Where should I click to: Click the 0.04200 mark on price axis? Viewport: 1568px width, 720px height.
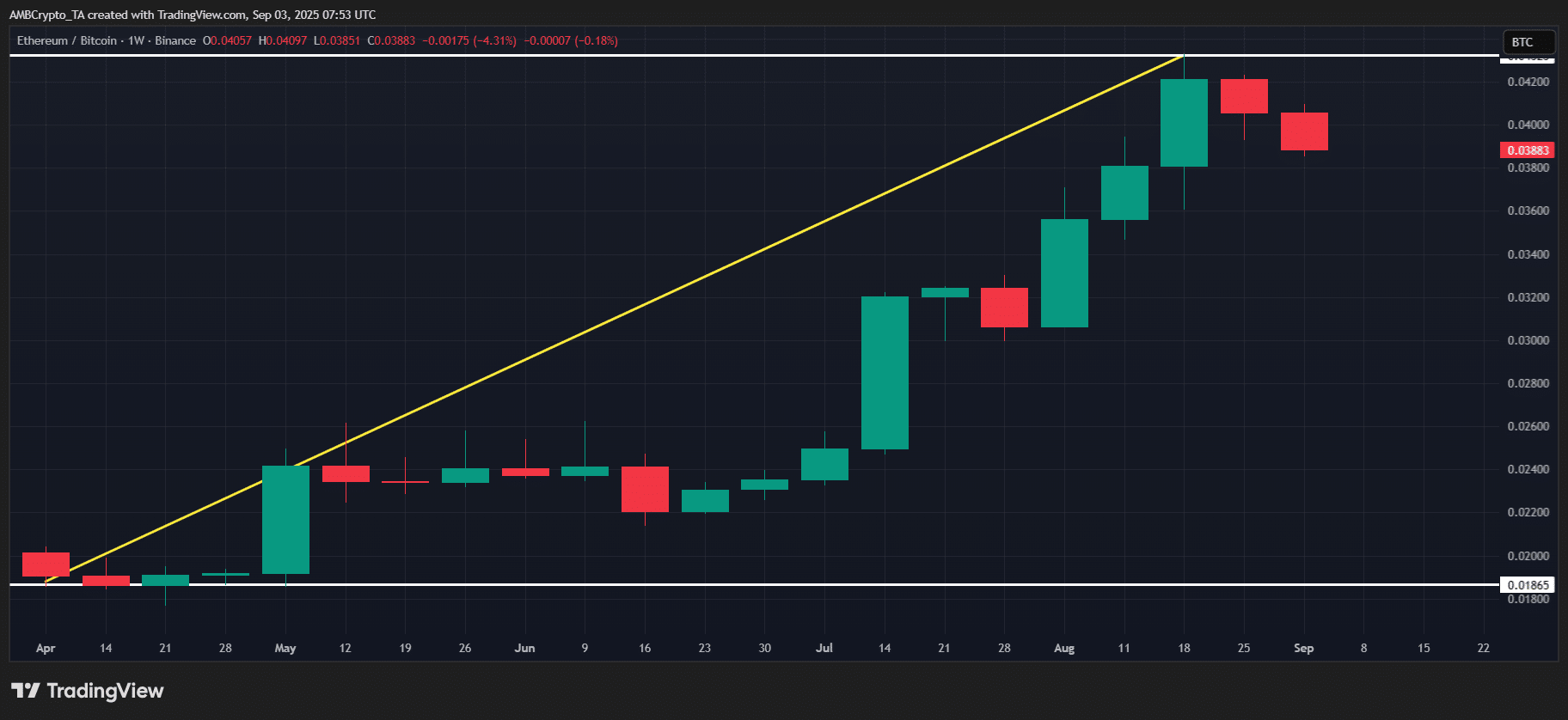point(1528,82)
